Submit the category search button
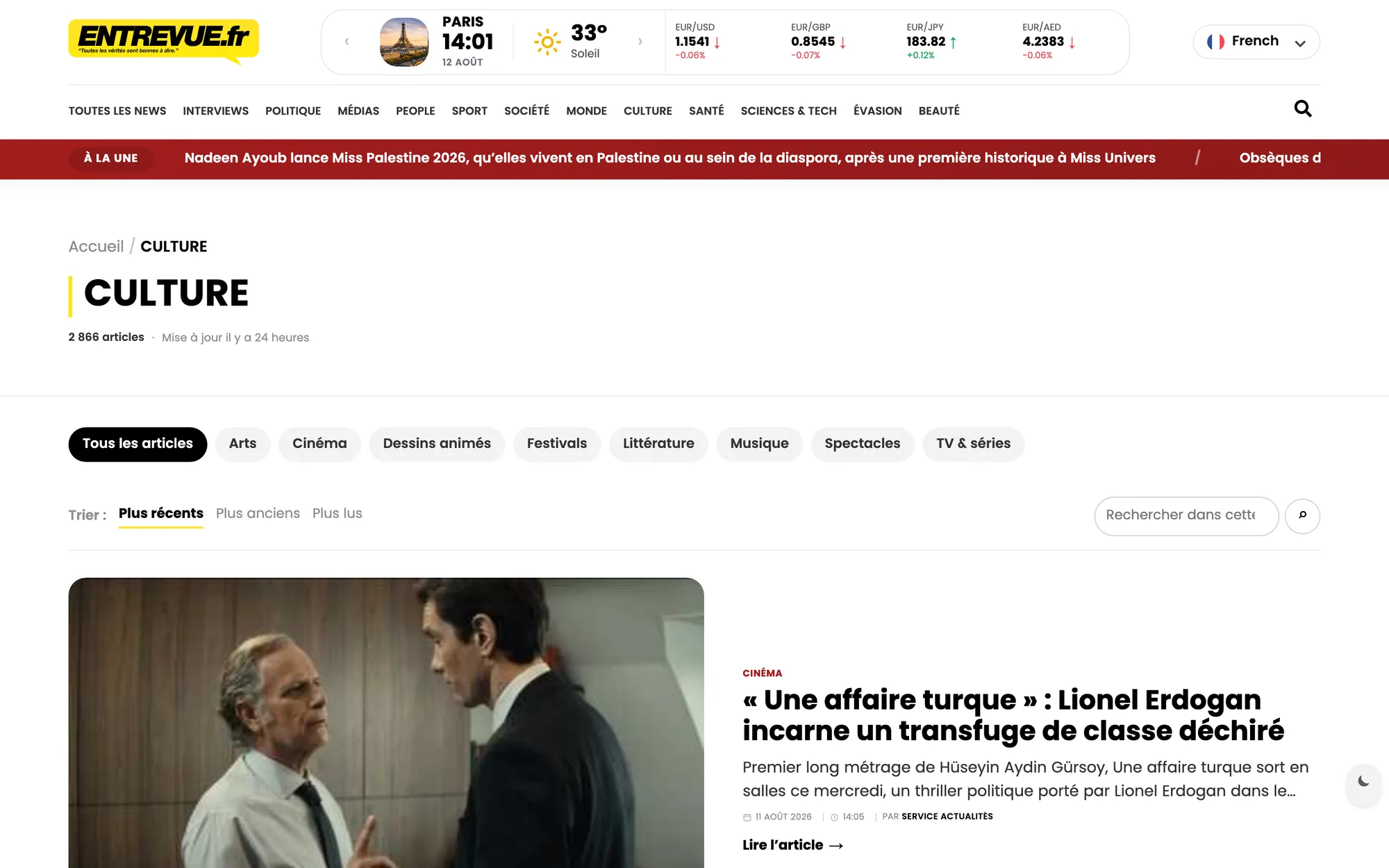Viewport: 1389px width, 868px height. point(1302,516)
